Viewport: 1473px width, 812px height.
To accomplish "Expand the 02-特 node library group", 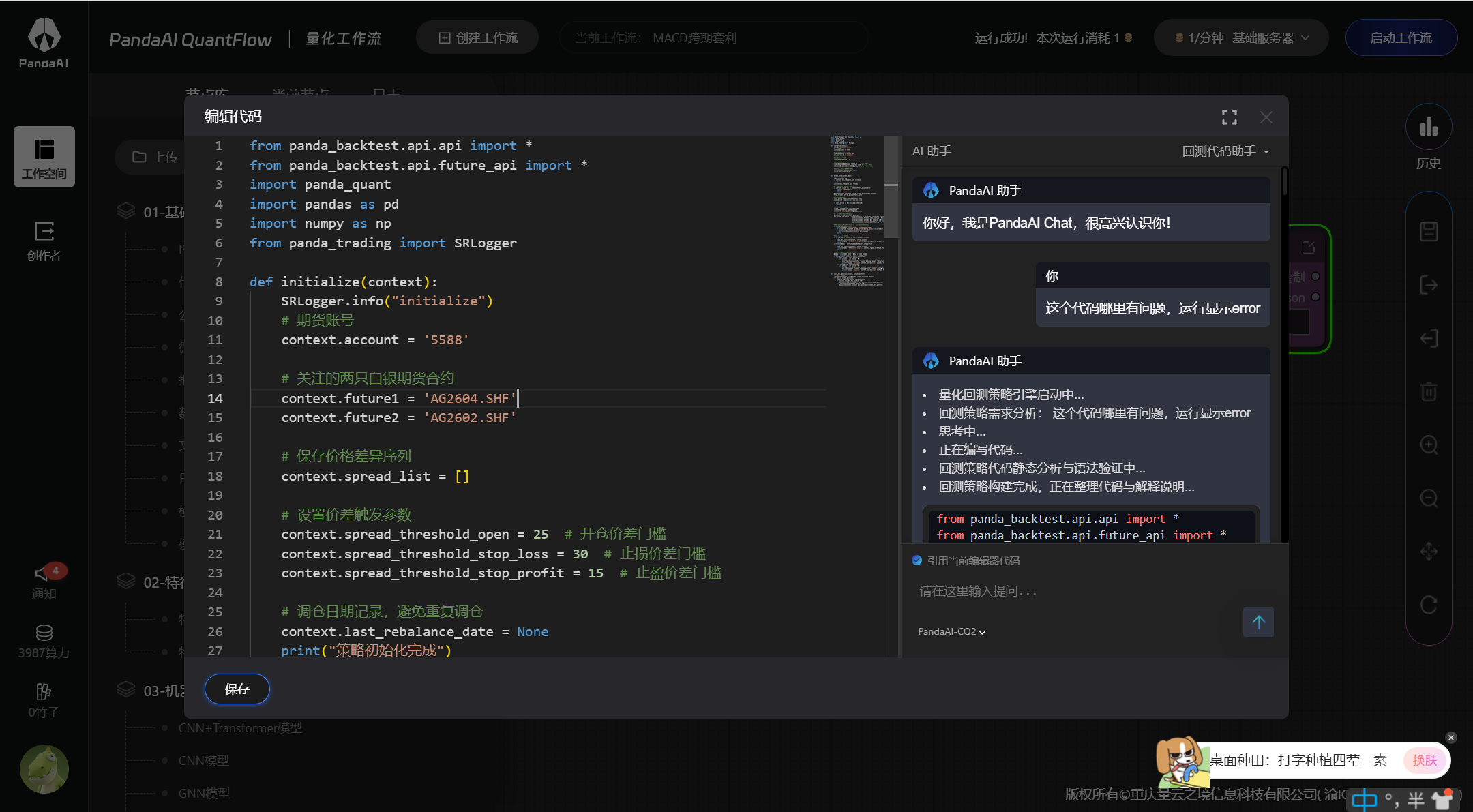I will click(x=151, y=582).
